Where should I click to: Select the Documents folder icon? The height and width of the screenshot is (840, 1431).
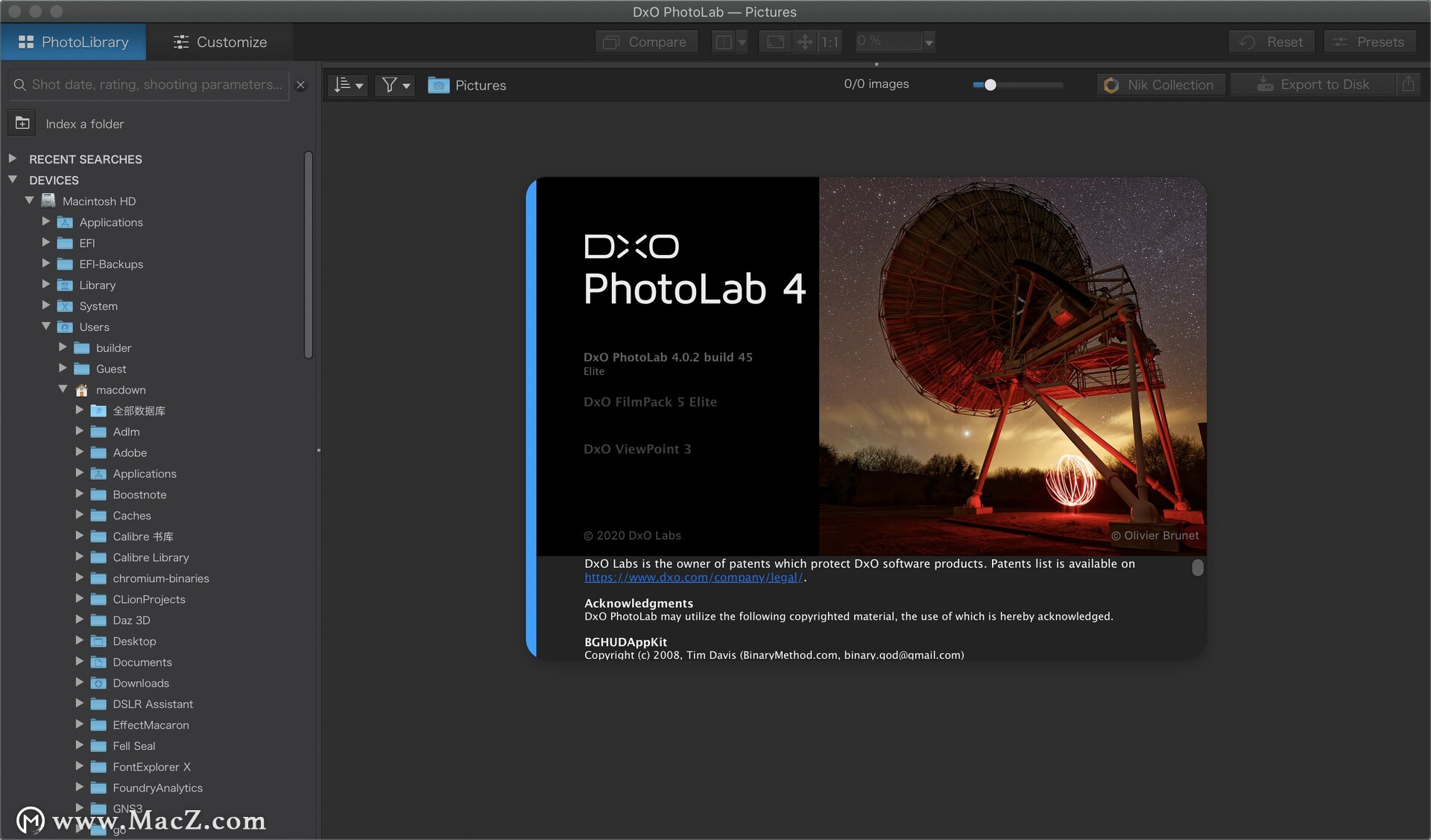point(98,662)
